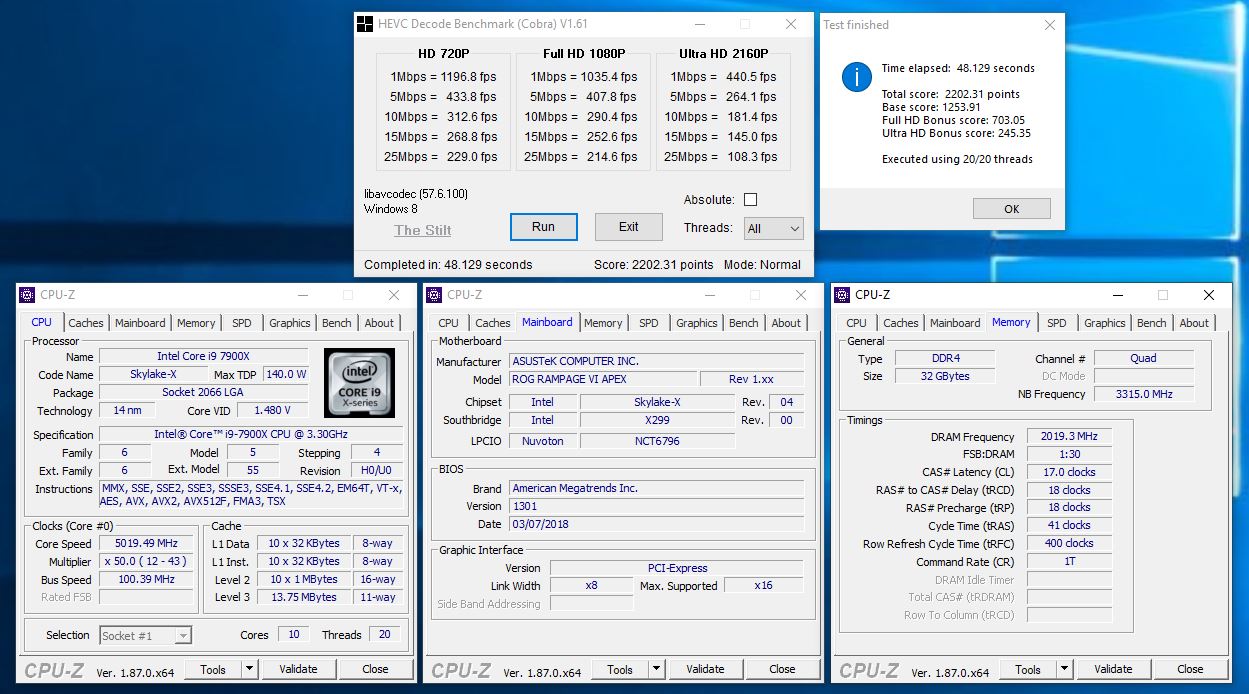Screen dimensions: 1249x694
Task: Select CPU tab in the Mainboard CPU-Z window
Action: click(449, 323)
